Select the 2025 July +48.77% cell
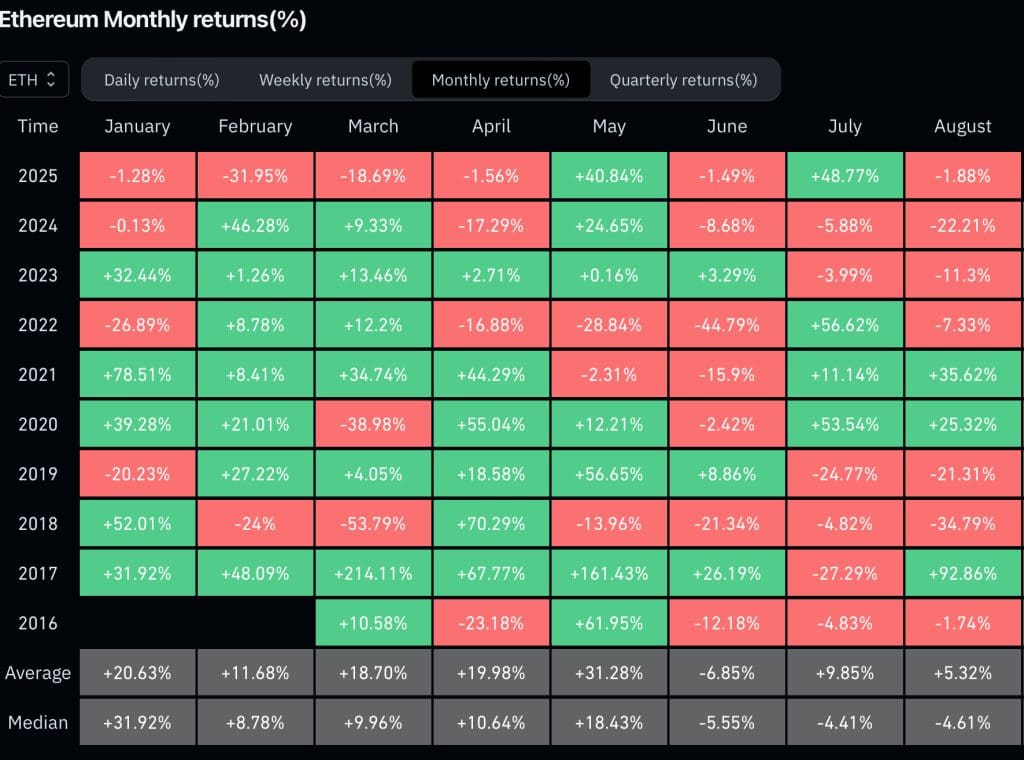 (845, 175)
